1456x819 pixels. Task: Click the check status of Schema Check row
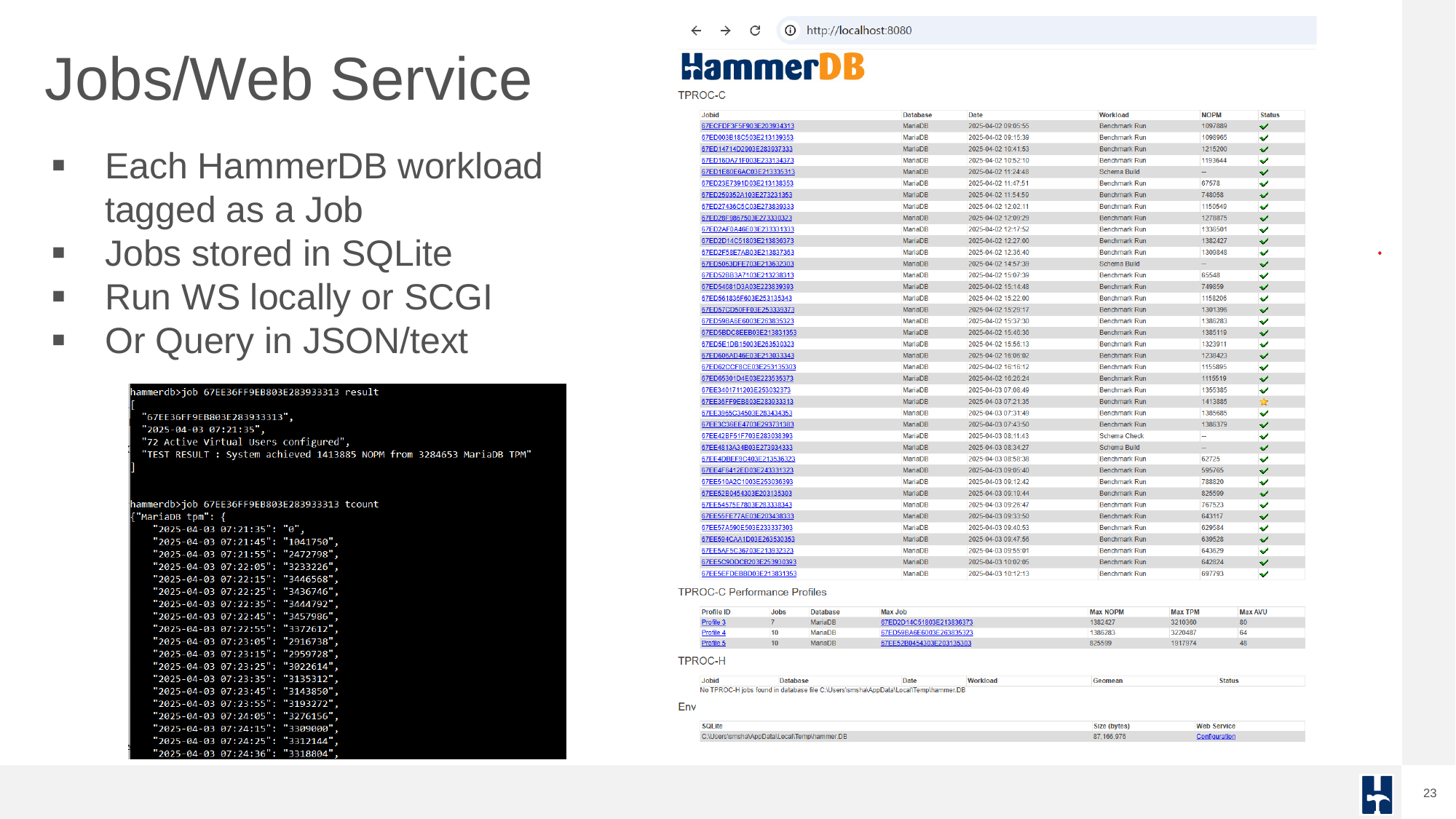(1264, 436)
